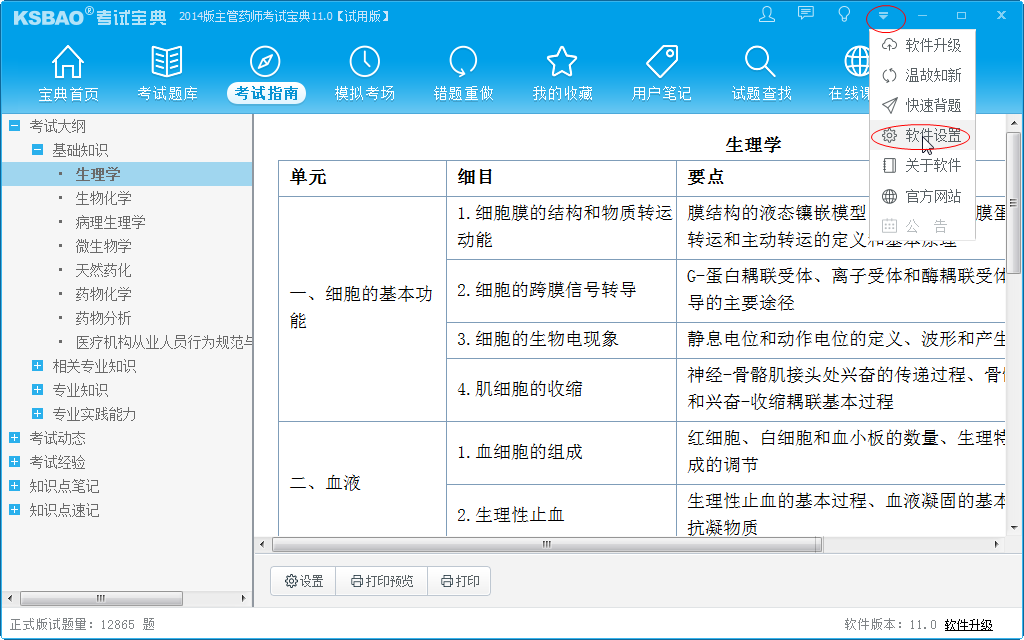Choose 温故知新 from the dropdown menu

(922, 75)
